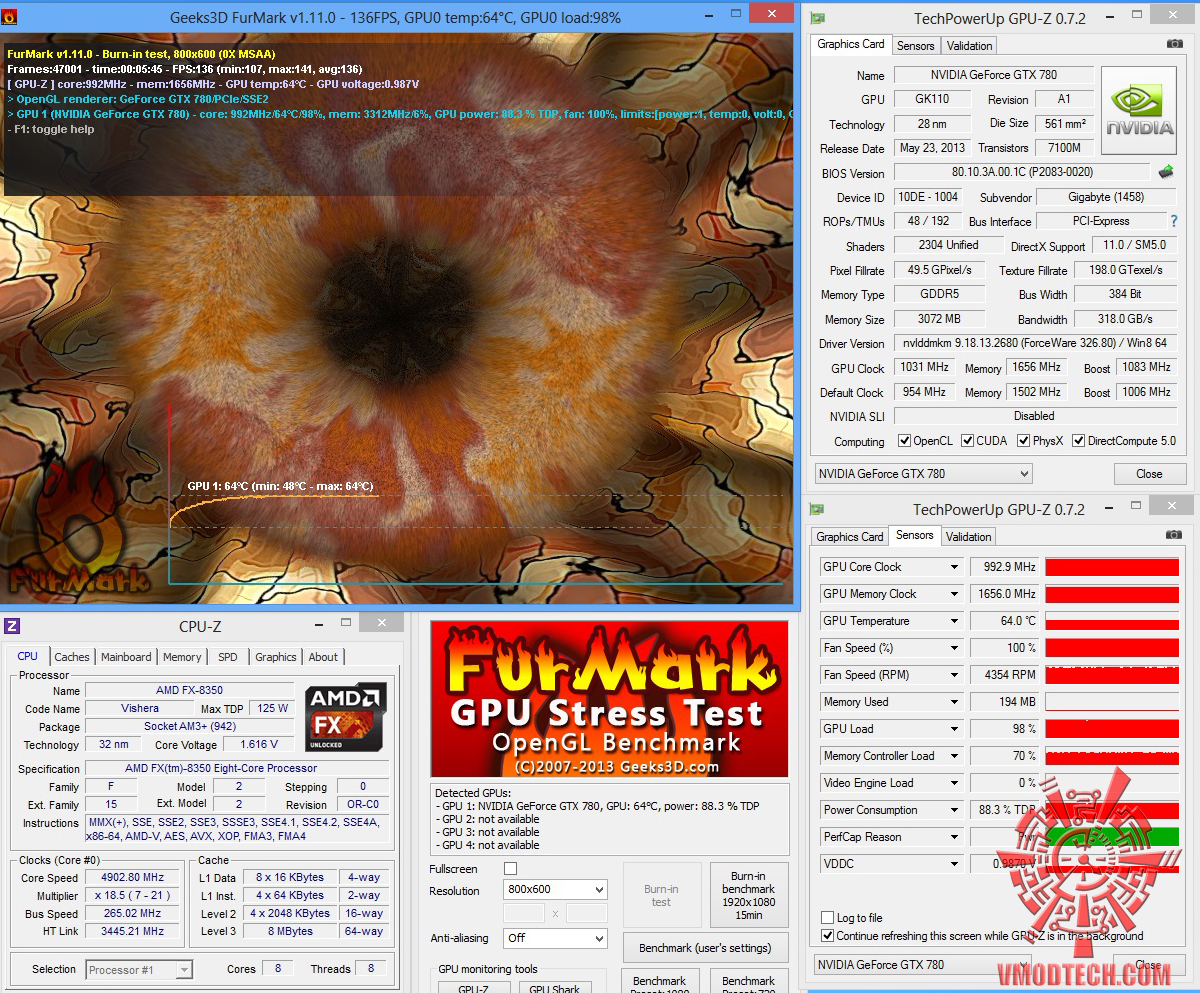
Task: Click the AMD FX logo in CPU-Z
Action: coord(345,717)
